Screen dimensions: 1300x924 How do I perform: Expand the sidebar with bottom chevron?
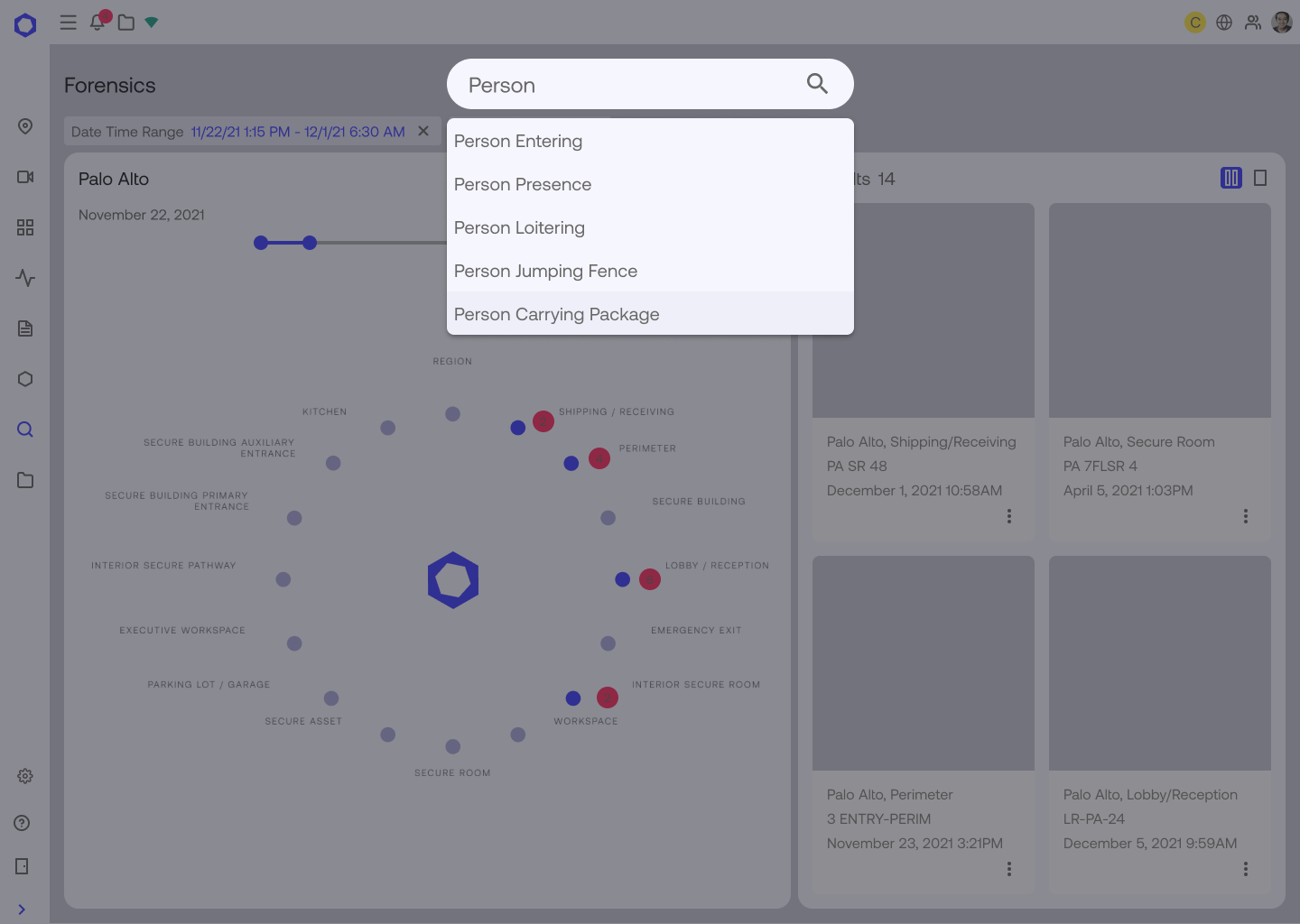tap(22, 910)
